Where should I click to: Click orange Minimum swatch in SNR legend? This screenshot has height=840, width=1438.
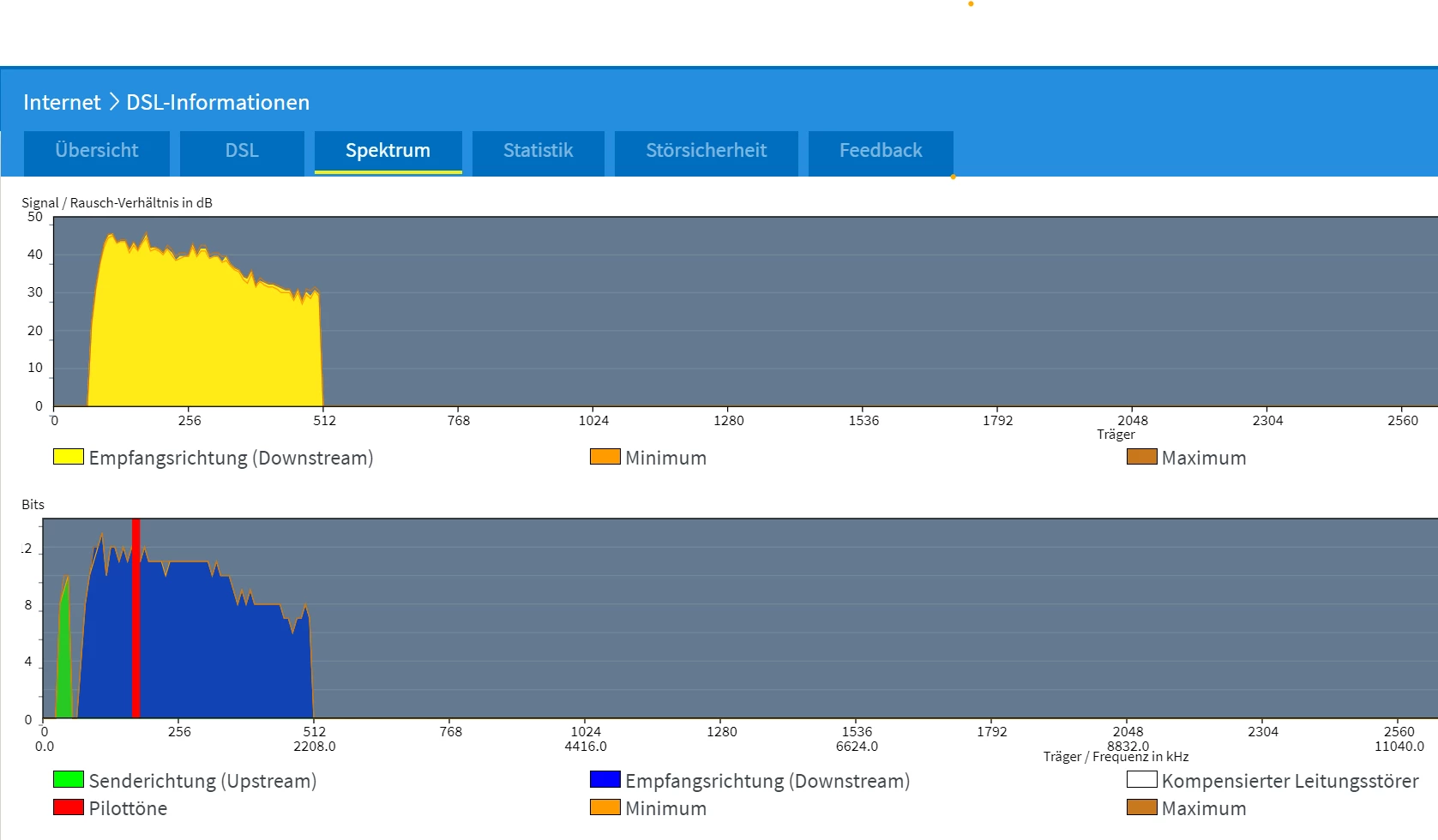605,457
